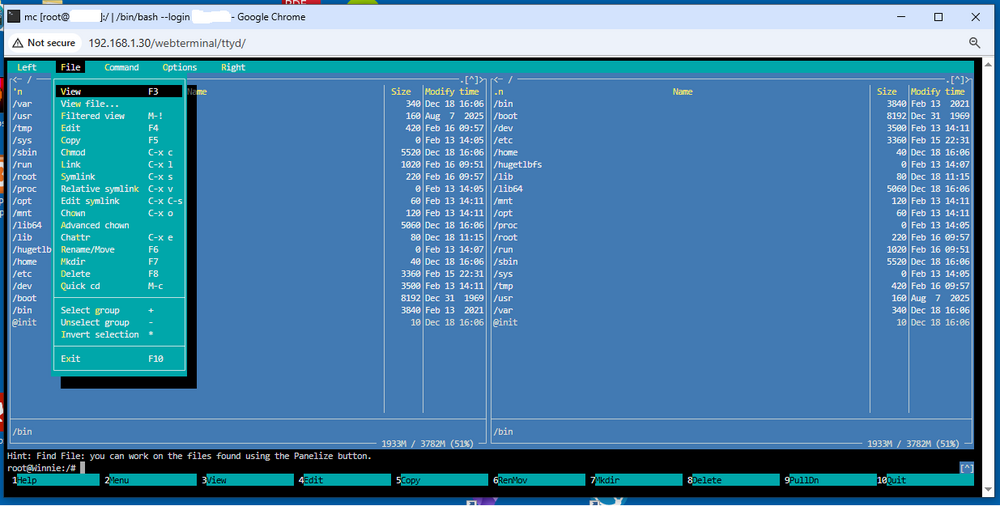
Task: Select Filtered view in File menu
Action: point(119,116)
